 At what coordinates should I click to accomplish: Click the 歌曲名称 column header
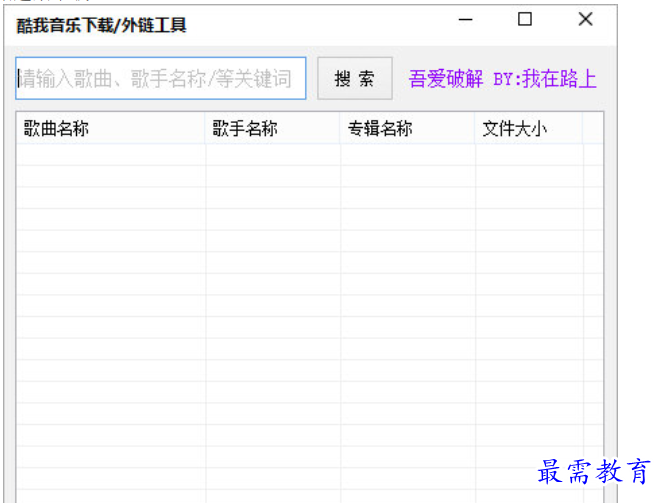pos(111,128)
